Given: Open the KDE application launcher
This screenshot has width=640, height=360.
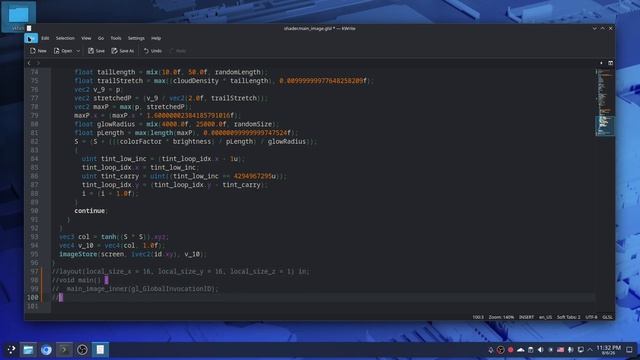Looking at the screenshot, I should 11,350.
